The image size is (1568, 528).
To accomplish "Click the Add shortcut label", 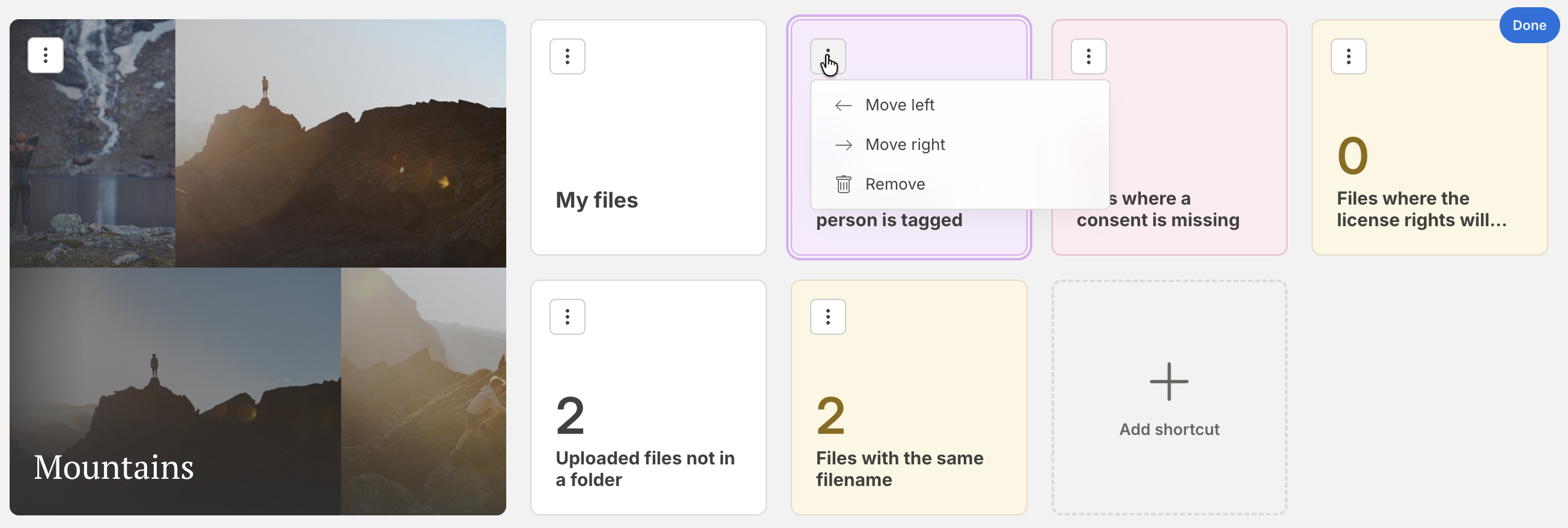I will (x=1169, y=429).
